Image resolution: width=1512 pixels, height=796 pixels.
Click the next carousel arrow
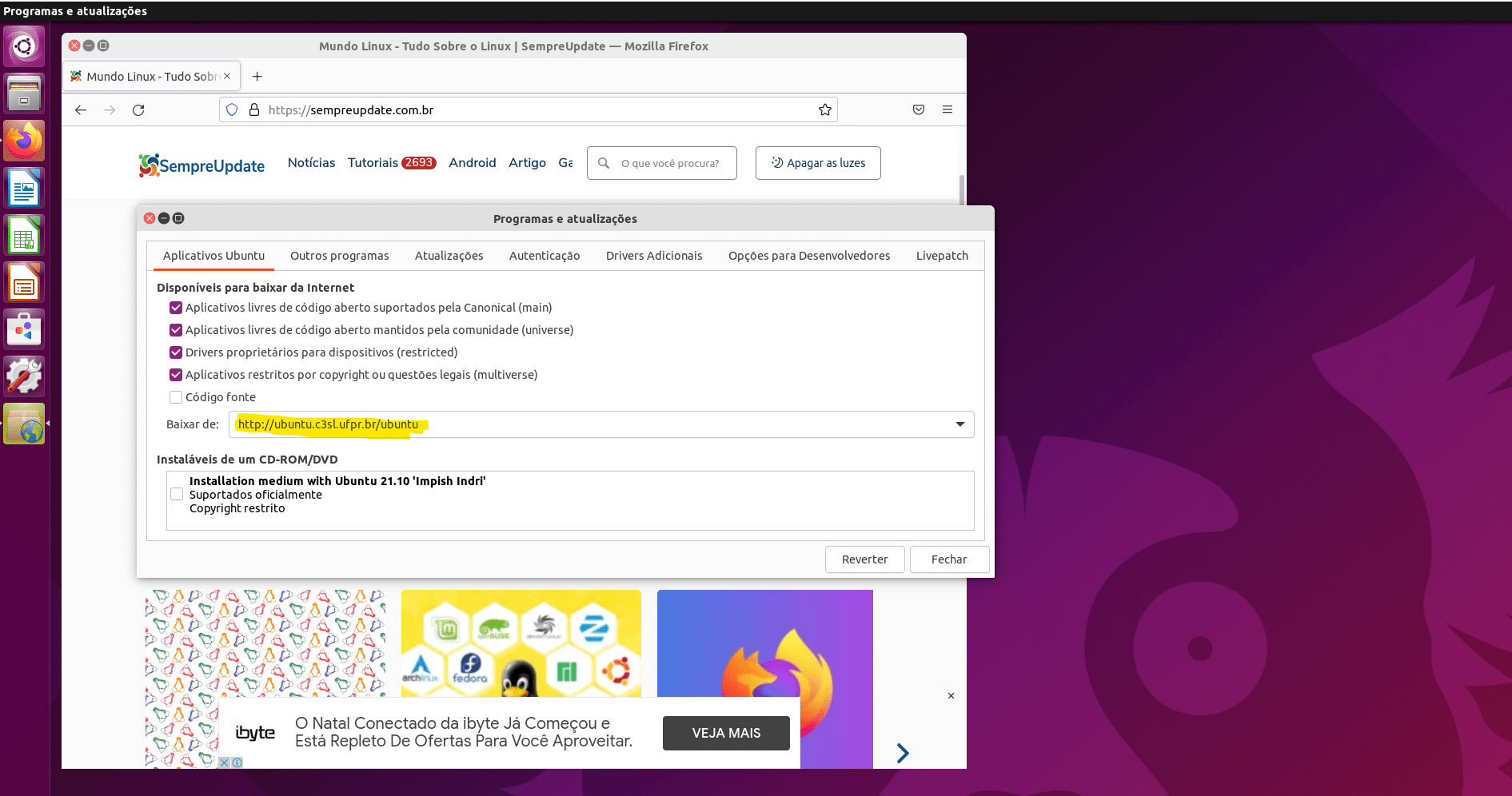[x=903, y=753]
